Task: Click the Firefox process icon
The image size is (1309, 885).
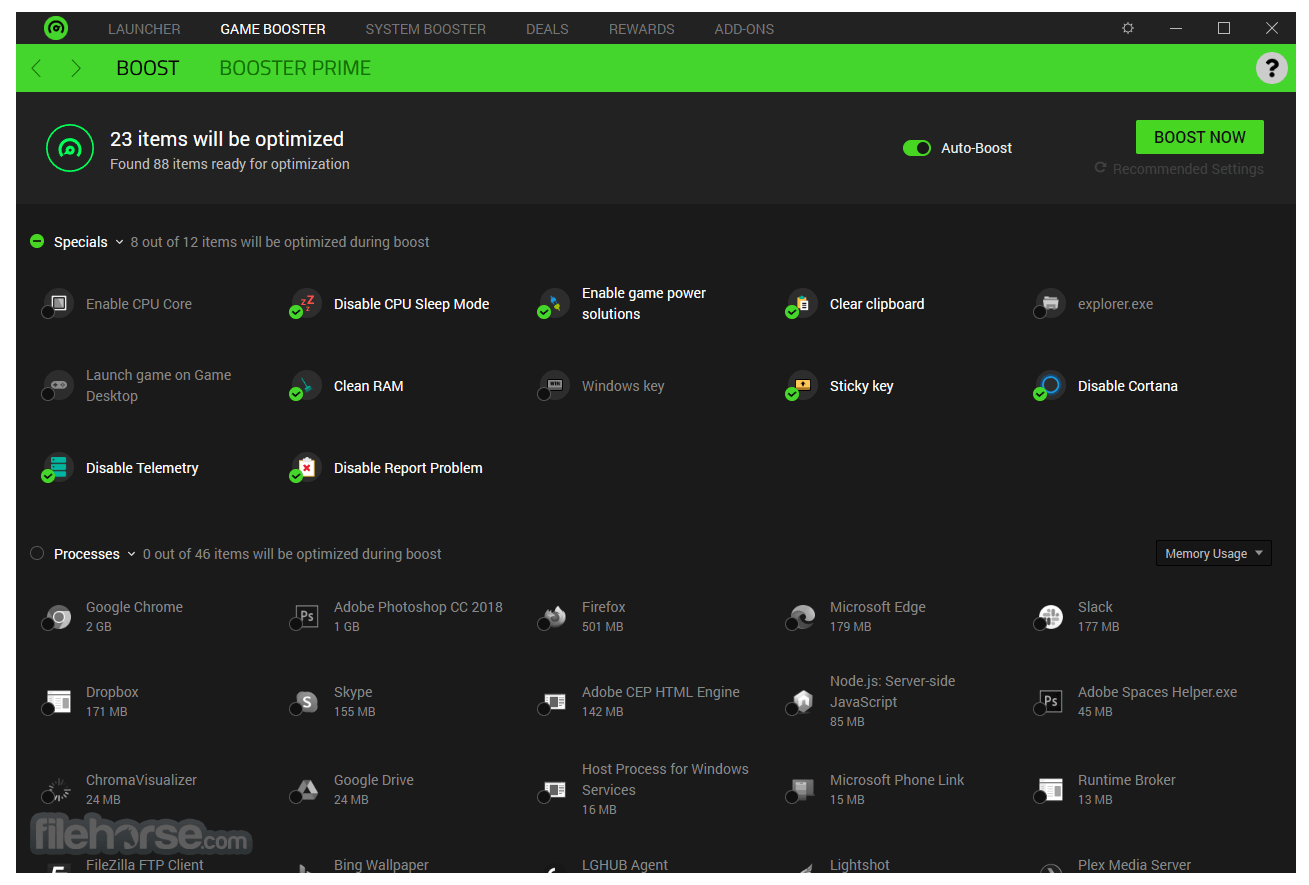Action: (x=554, y=616)
